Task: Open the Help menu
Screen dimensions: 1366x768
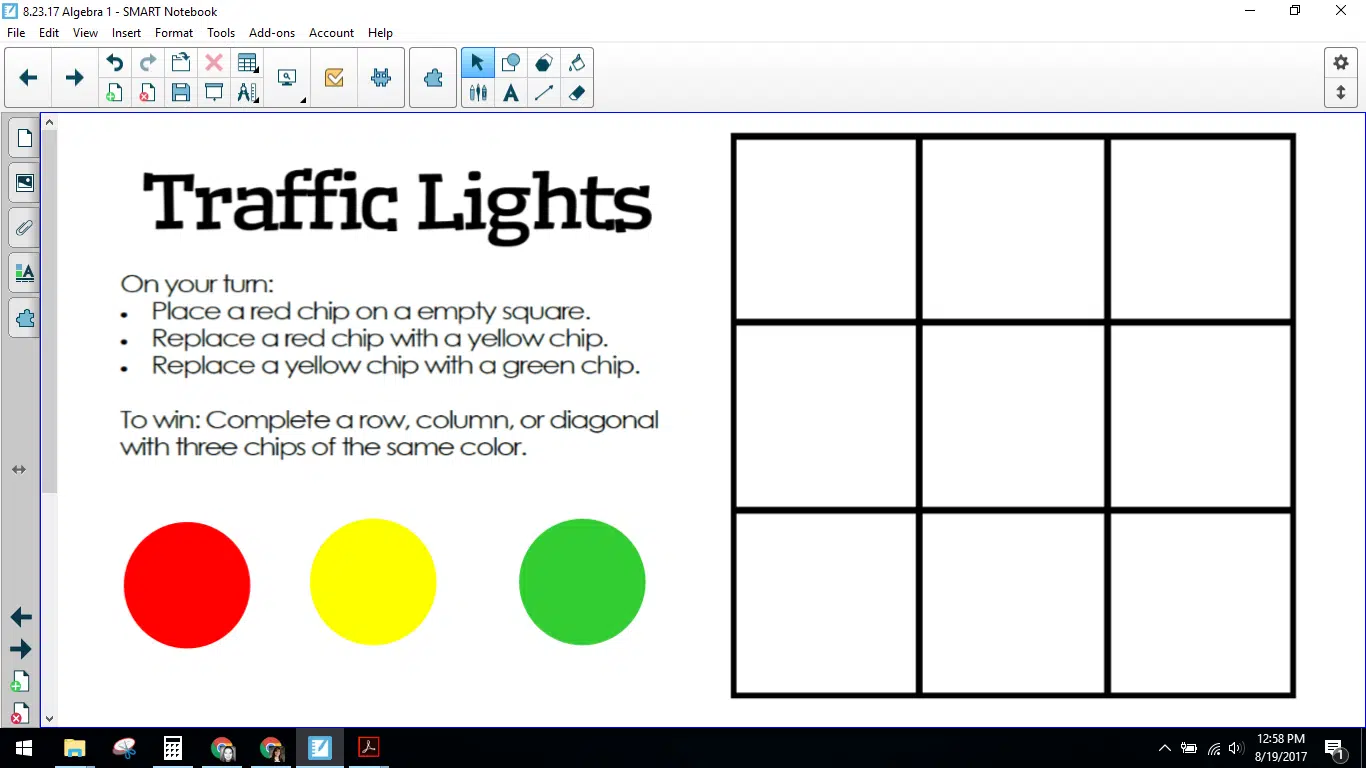Action: (x=380, y=33)
